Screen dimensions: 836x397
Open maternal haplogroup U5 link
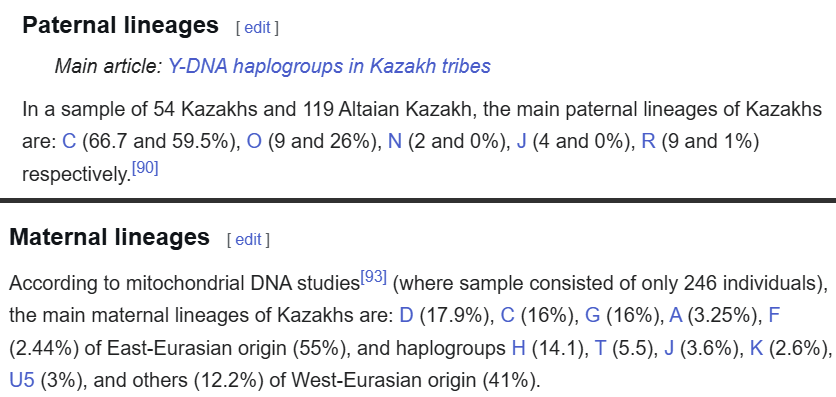coord(22,381)
